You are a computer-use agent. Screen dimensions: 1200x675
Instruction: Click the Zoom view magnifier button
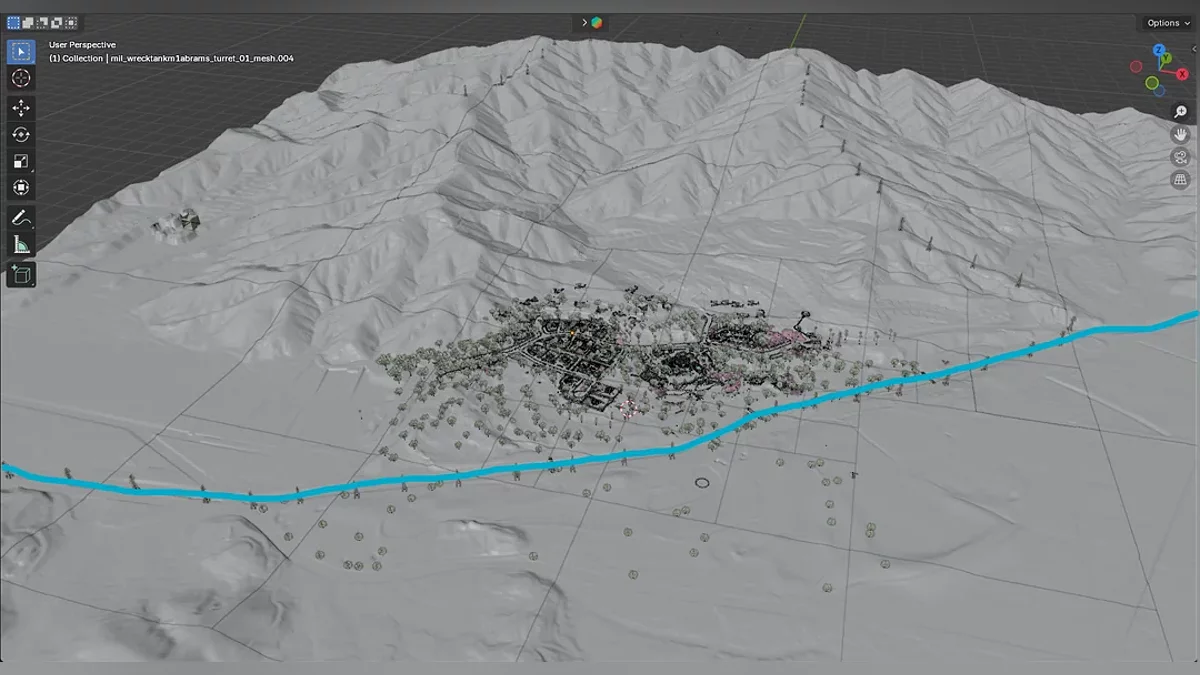1180,112
